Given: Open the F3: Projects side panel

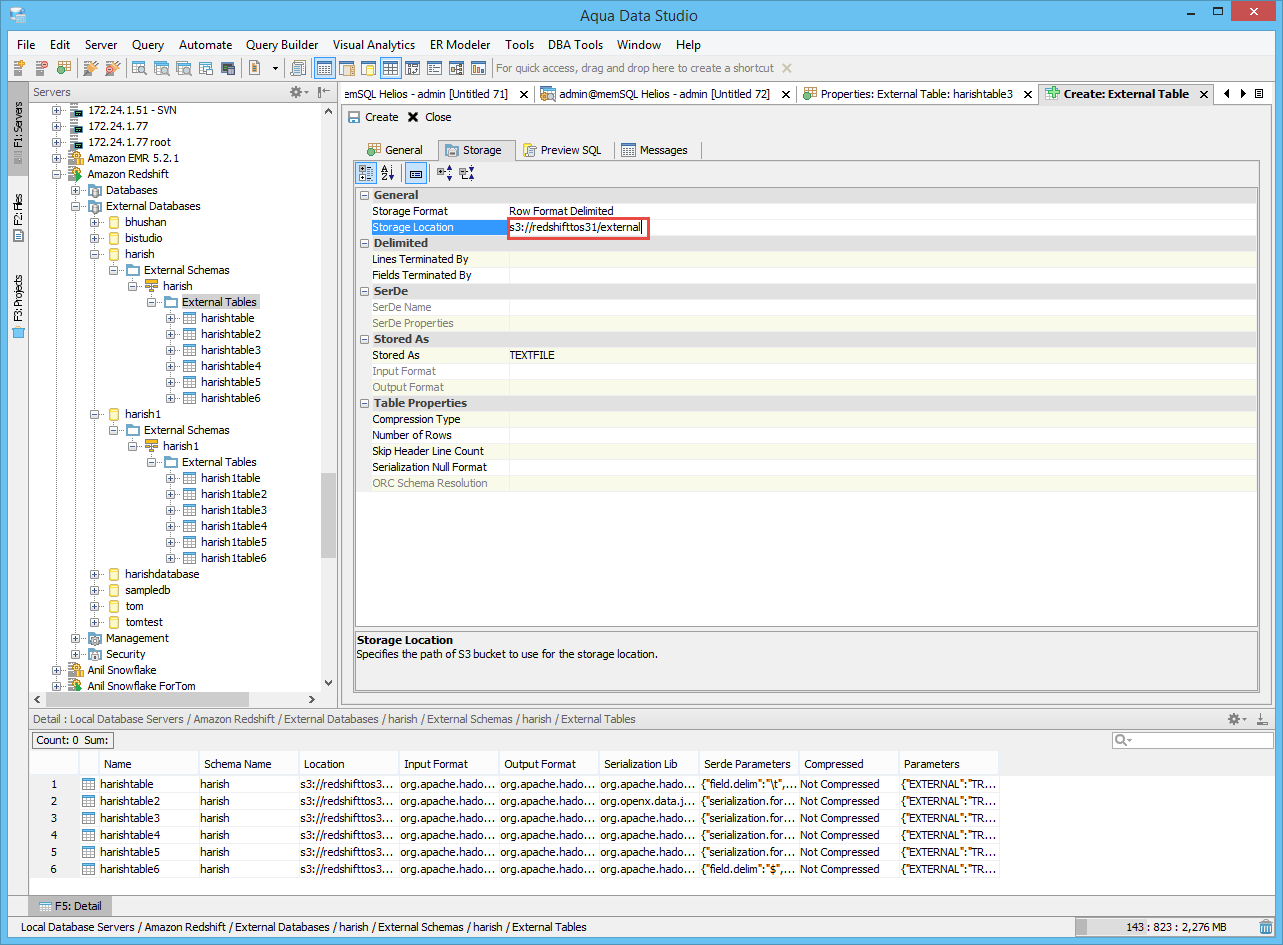Looking at the screenshot, I should pos(18,306).
